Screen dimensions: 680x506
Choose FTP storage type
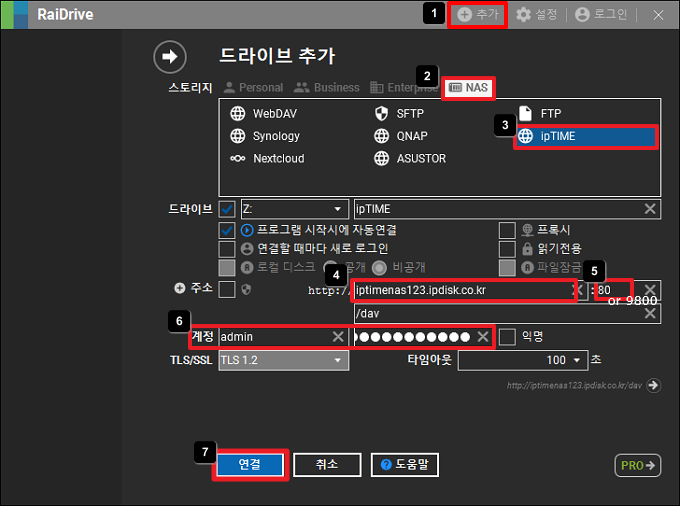point(539,114)
